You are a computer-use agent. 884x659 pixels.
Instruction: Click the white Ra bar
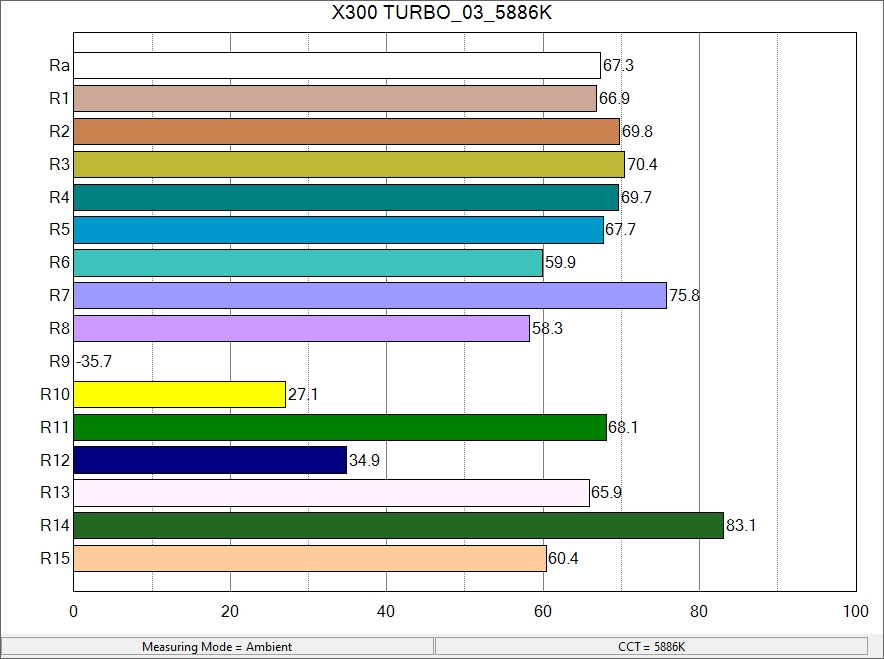click(337, 66)
